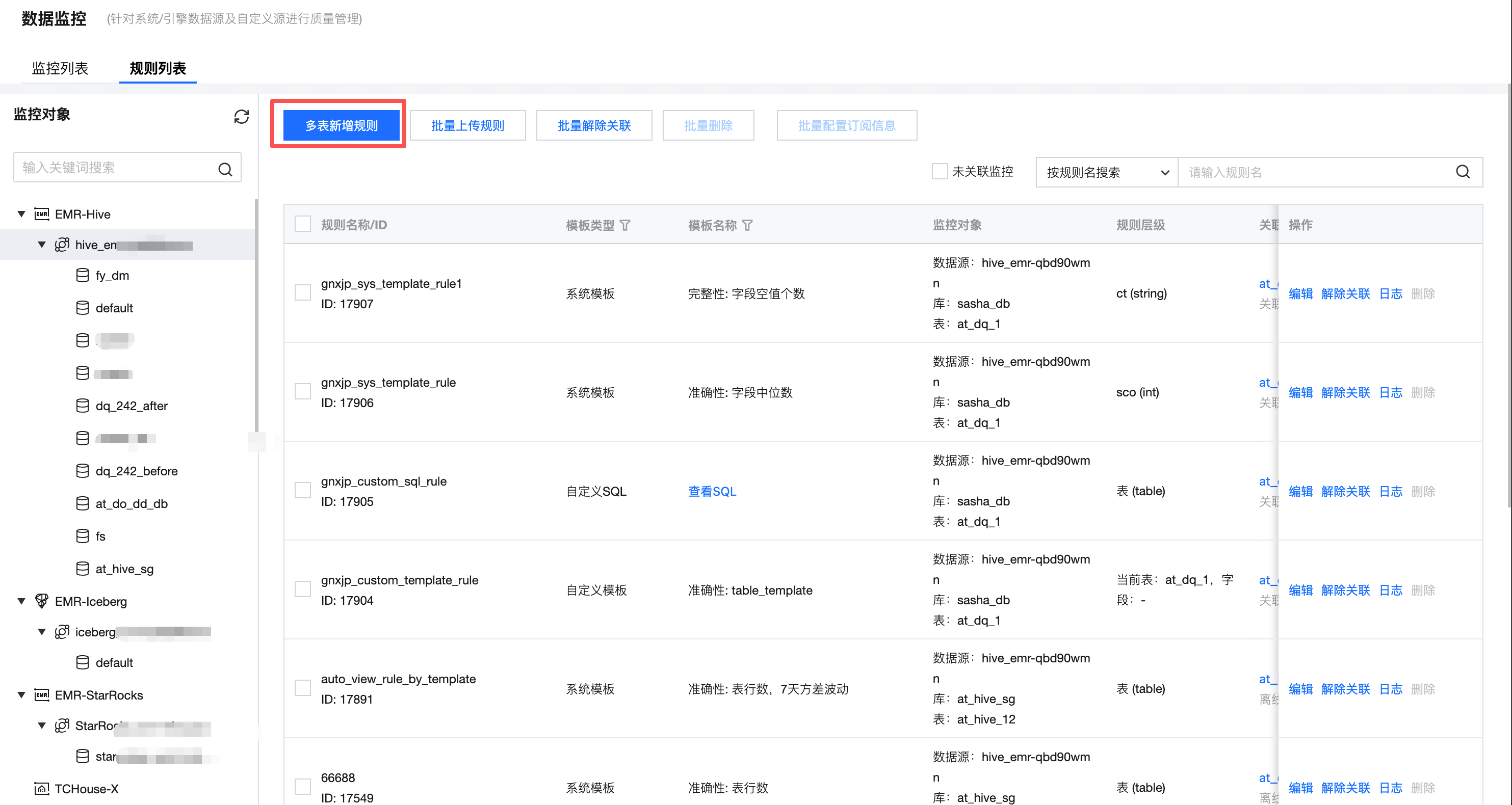The height and width of the screenshot is (805, 1512).
Task: Collapse the EMR-Hive tree node
Action: click(x=22, y=213)
